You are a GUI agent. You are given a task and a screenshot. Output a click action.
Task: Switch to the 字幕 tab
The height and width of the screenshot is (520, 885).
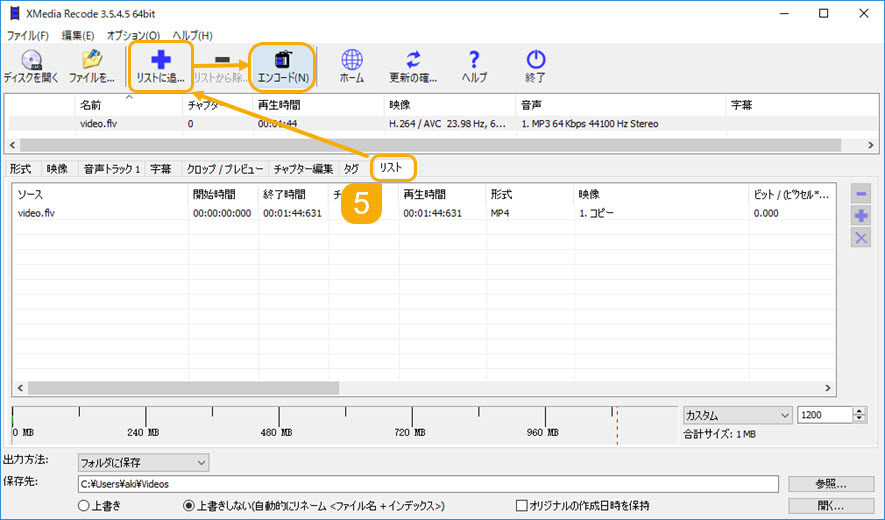coord(161,169)
